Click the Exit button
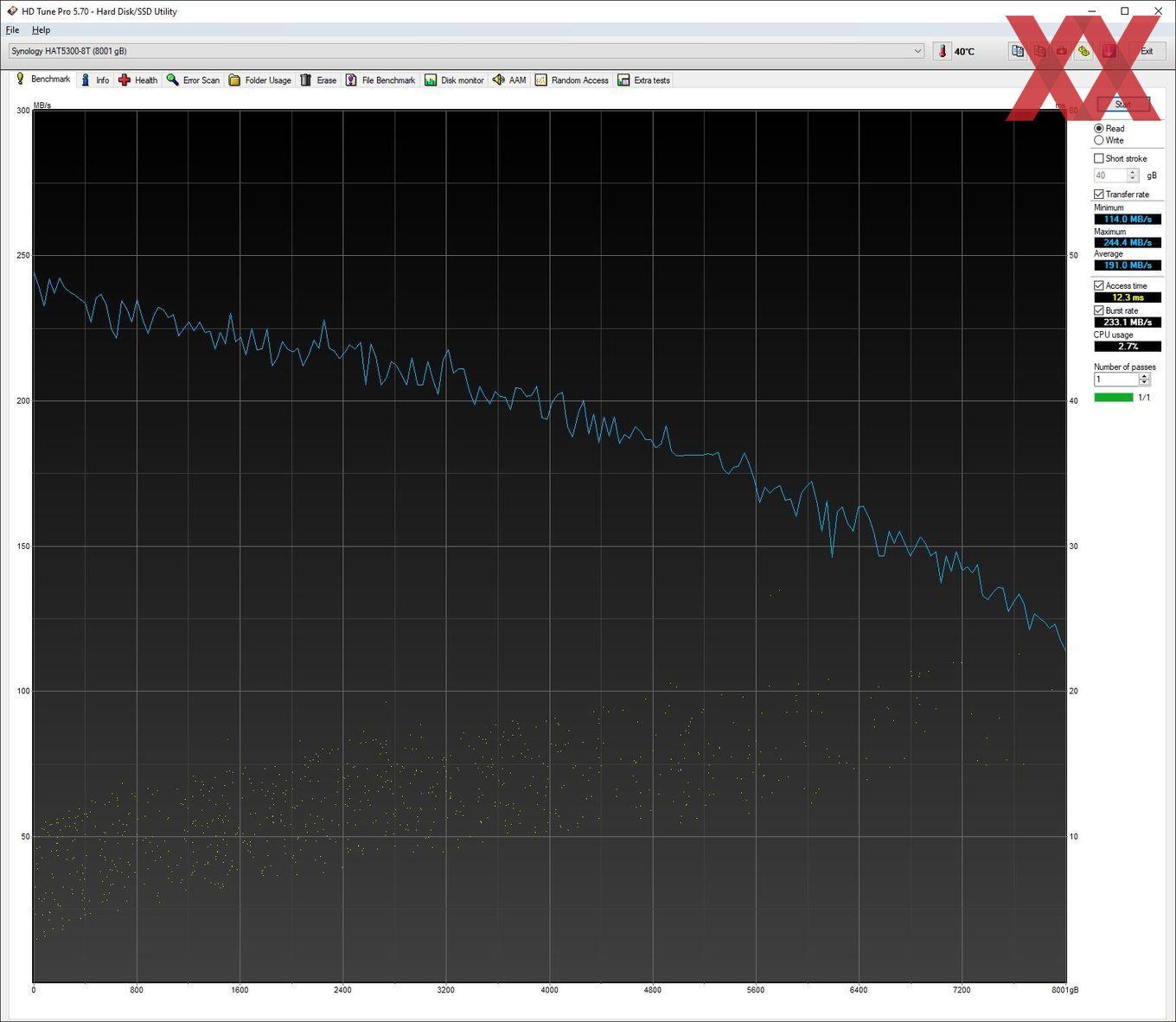 tap(1146, 52)
